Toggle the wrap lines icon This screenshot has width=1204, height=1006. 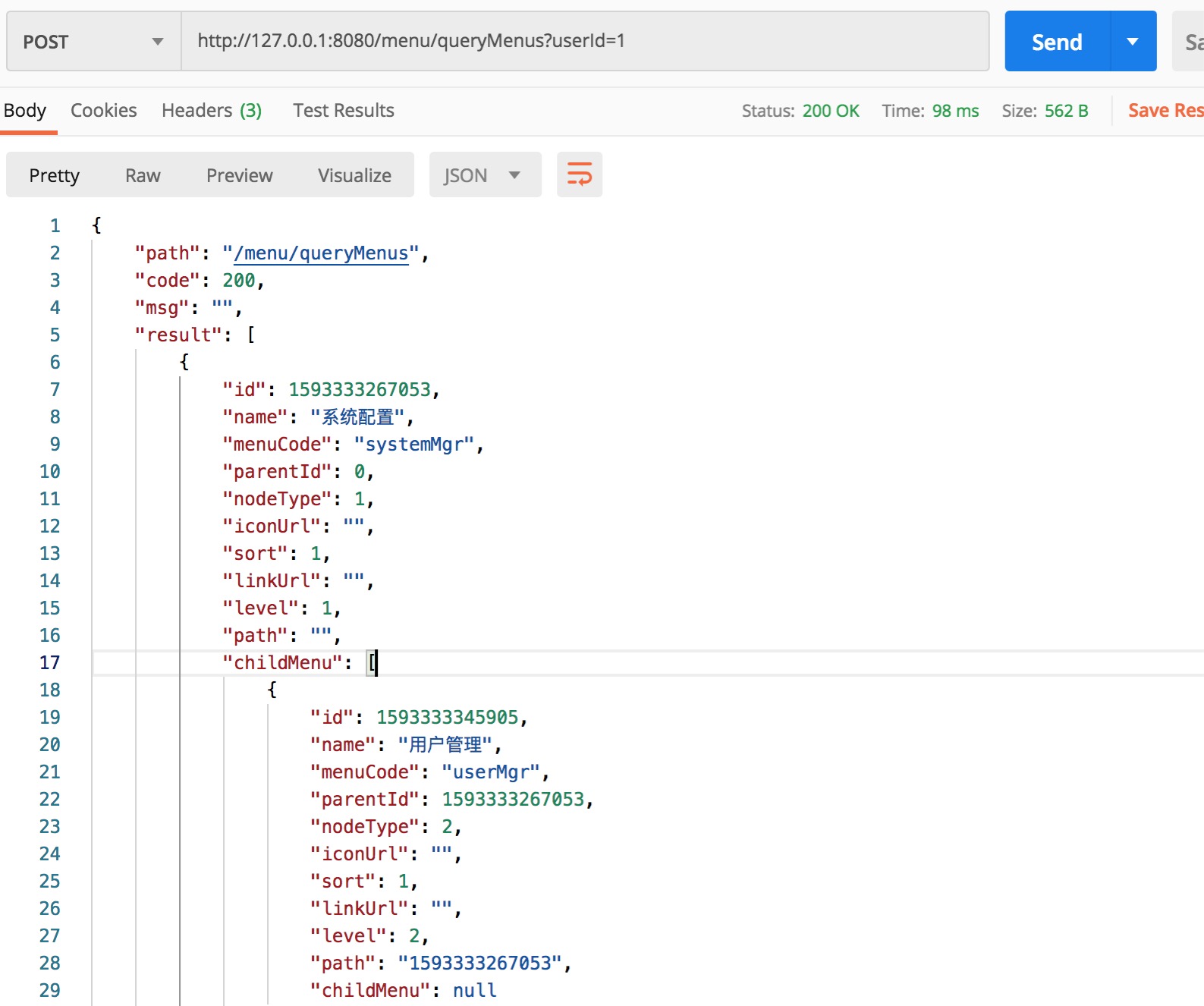click(x=580, y=174)
